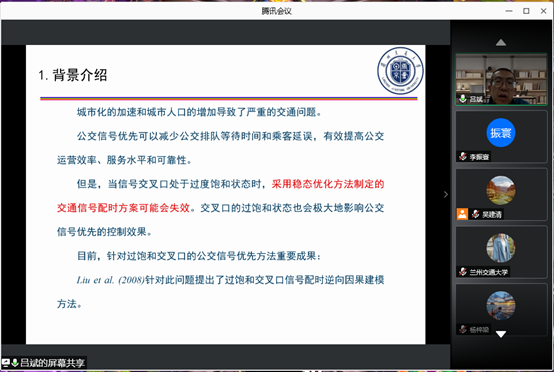Click the screen icon in the screen-share label
Screen dimensions: 554x372
(x=5, y=362)
